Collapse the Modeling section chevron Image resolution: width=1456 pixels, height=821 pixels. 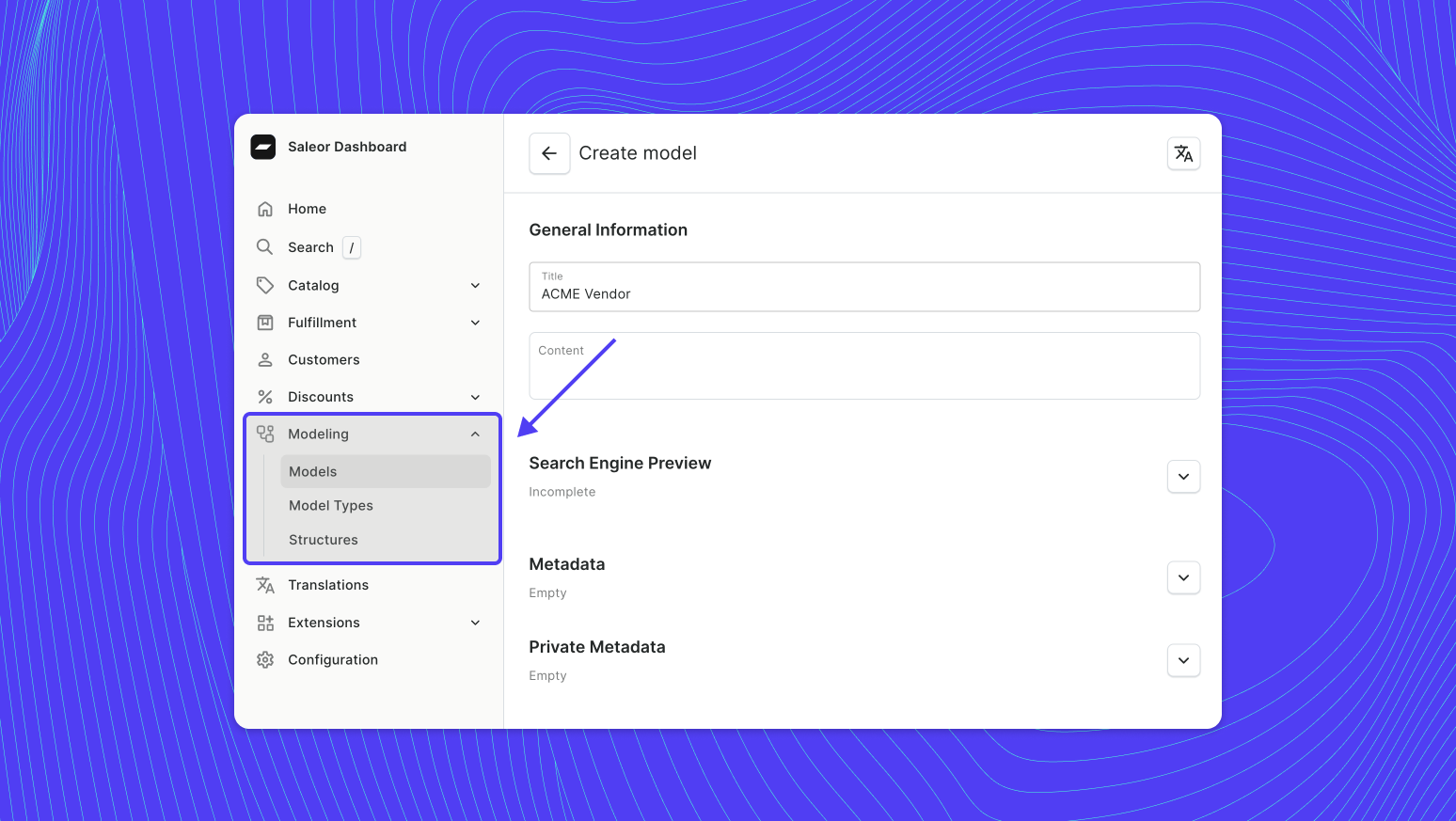tap(475, 434)
